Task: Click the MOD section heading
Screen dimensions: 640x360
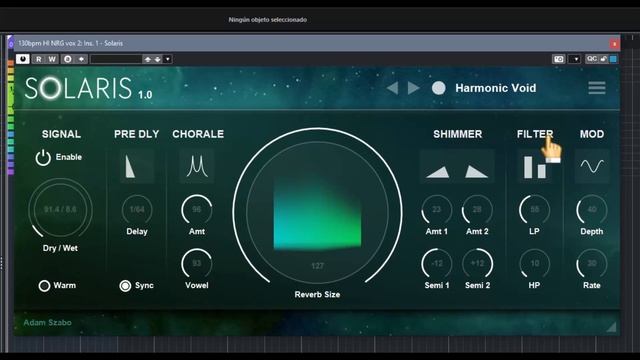Action: click(592, 134)
